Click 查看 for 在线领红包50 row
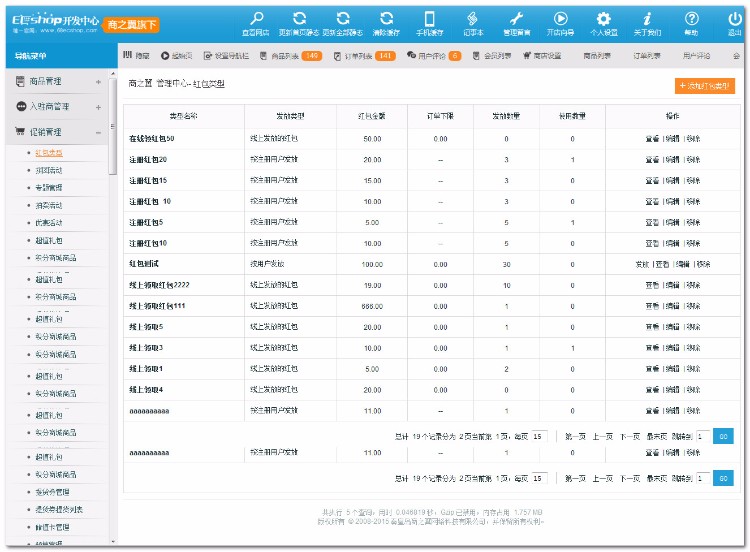This screenshot has width=750, height=552. click(x=652, y=139)
